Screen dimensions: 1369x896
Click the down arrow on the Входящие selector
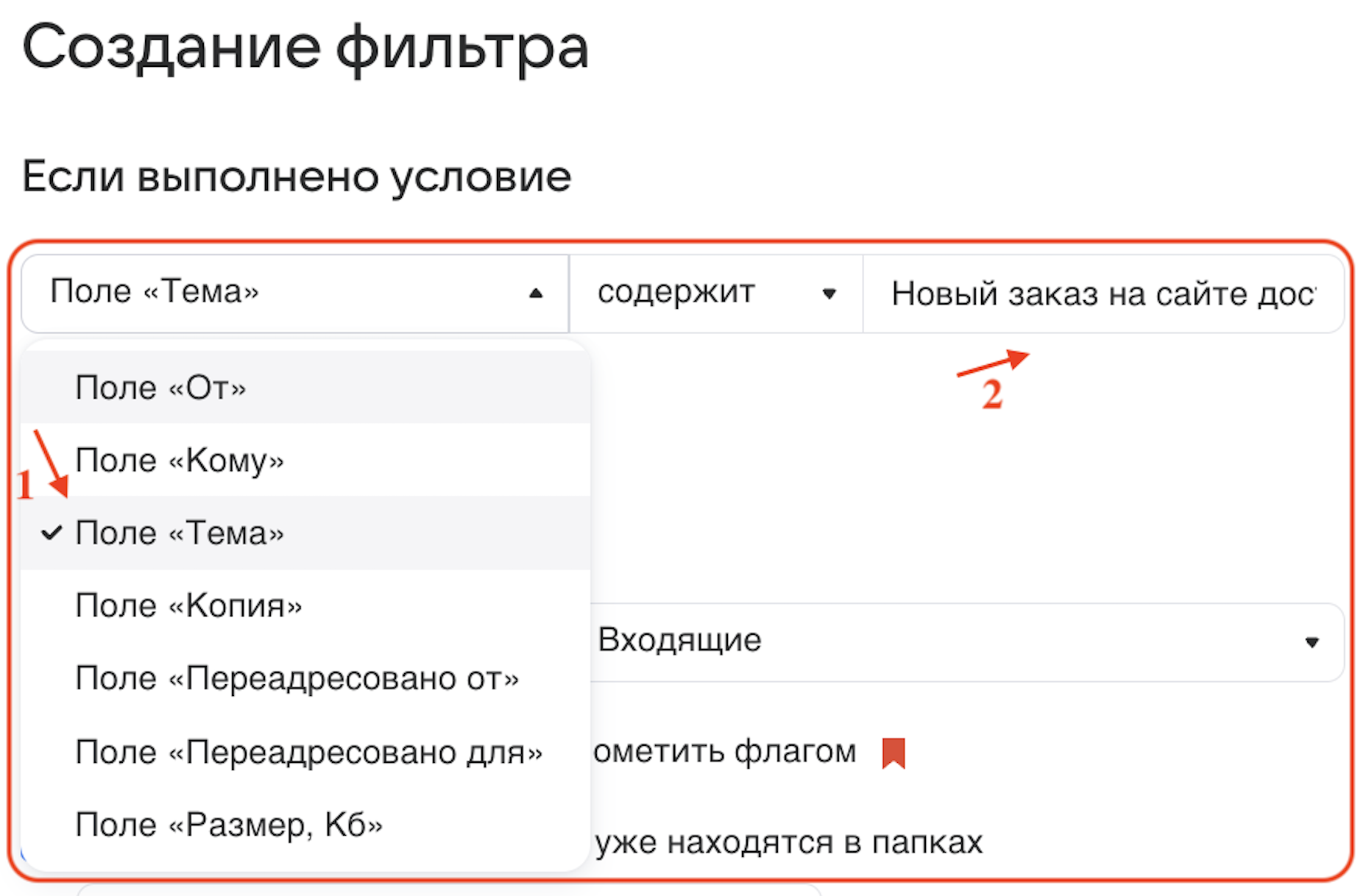(x=1311, y=642)
